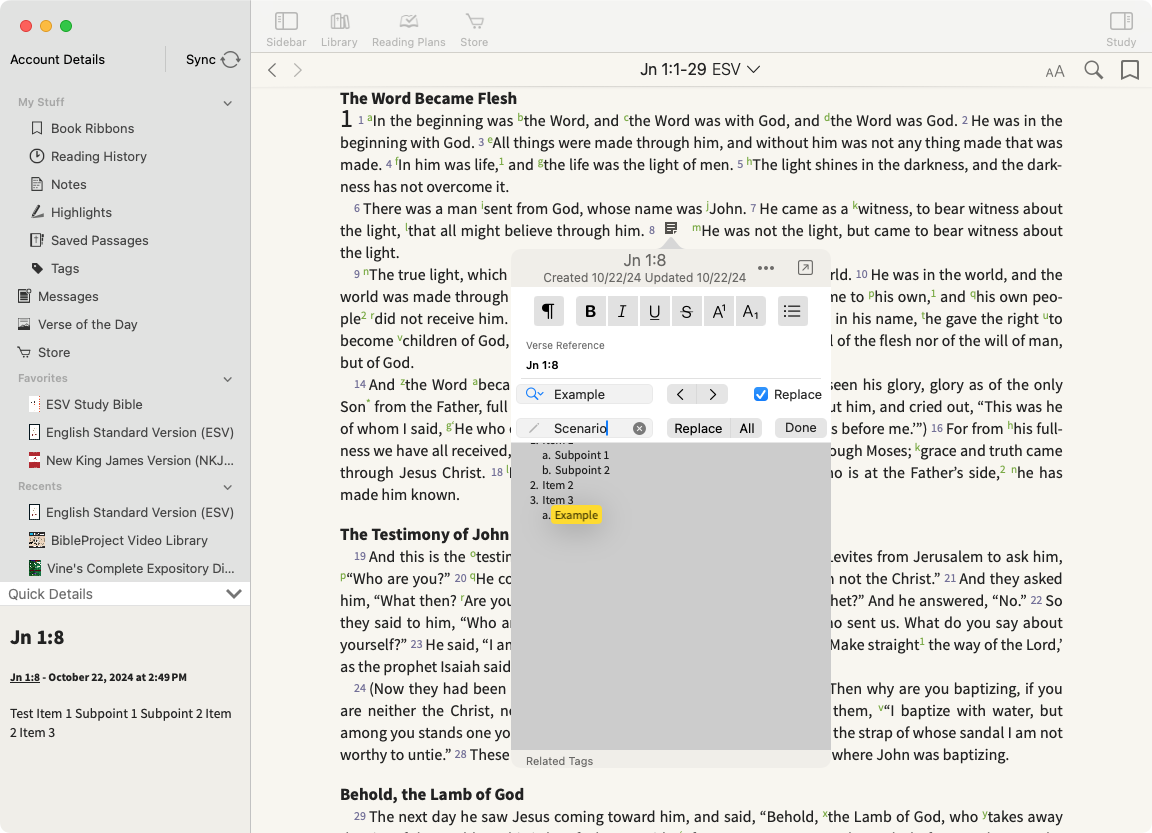Collapse the Favorites section
Viewport: 1152px width, 833px height.
(228, 379)
